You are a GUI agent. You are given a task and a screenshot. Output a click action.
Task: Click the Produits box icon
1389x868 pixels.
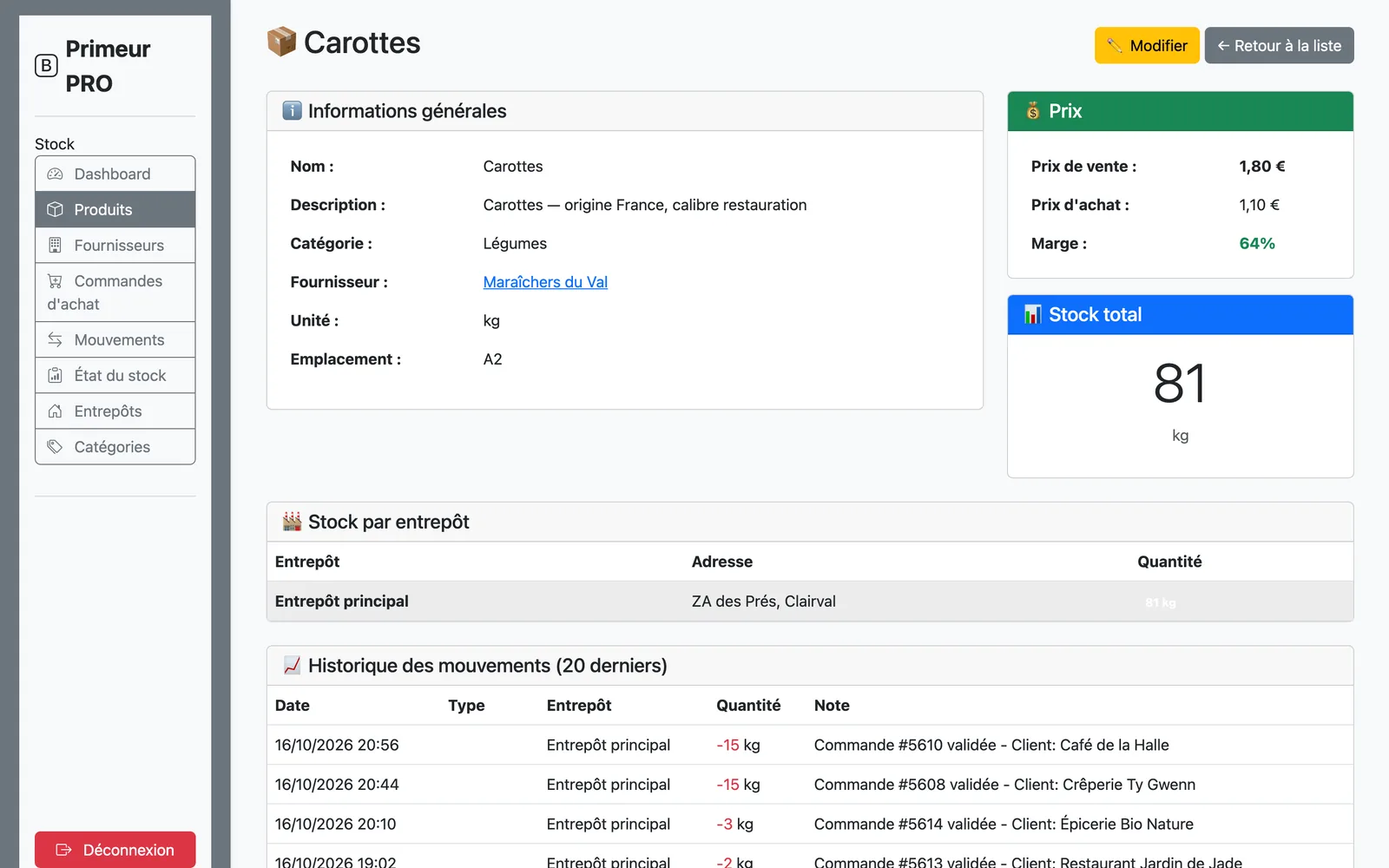55,209
